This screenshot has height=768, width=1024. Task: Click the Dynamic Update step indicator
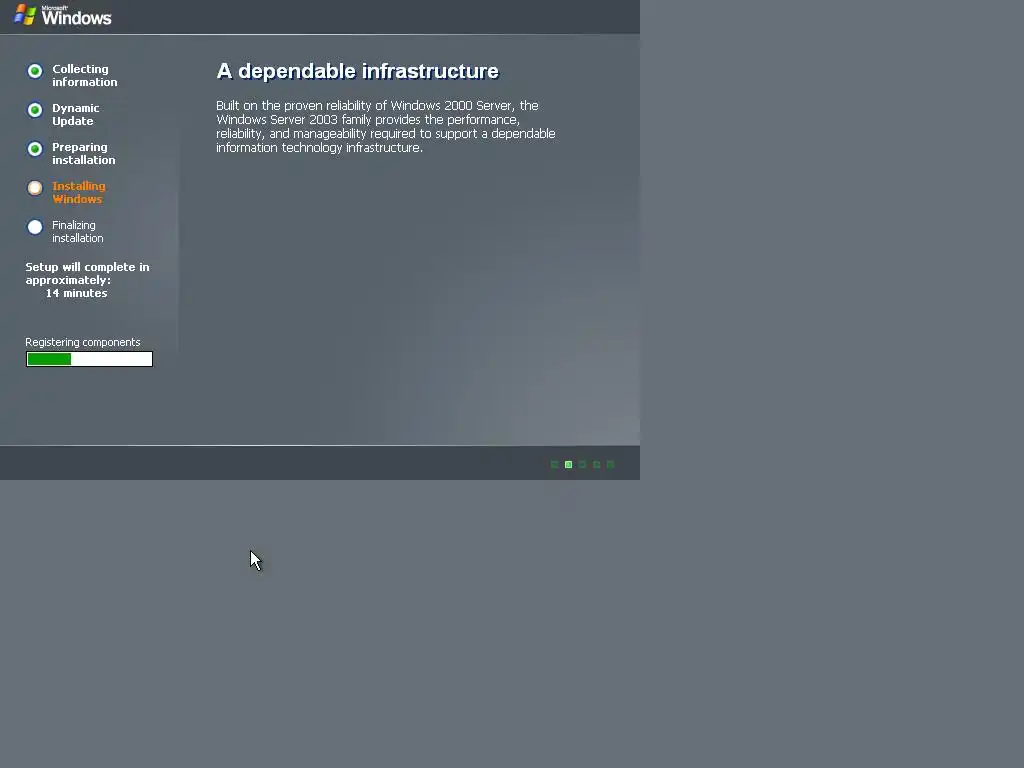pyautogui.click(x=35, y=110)
